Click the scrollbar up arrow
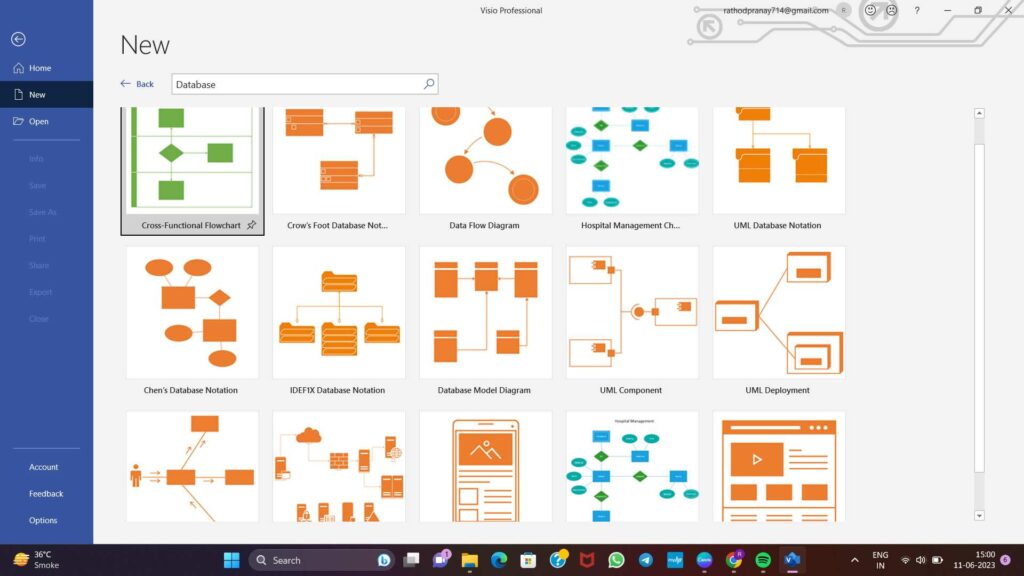 coord(979,113)
